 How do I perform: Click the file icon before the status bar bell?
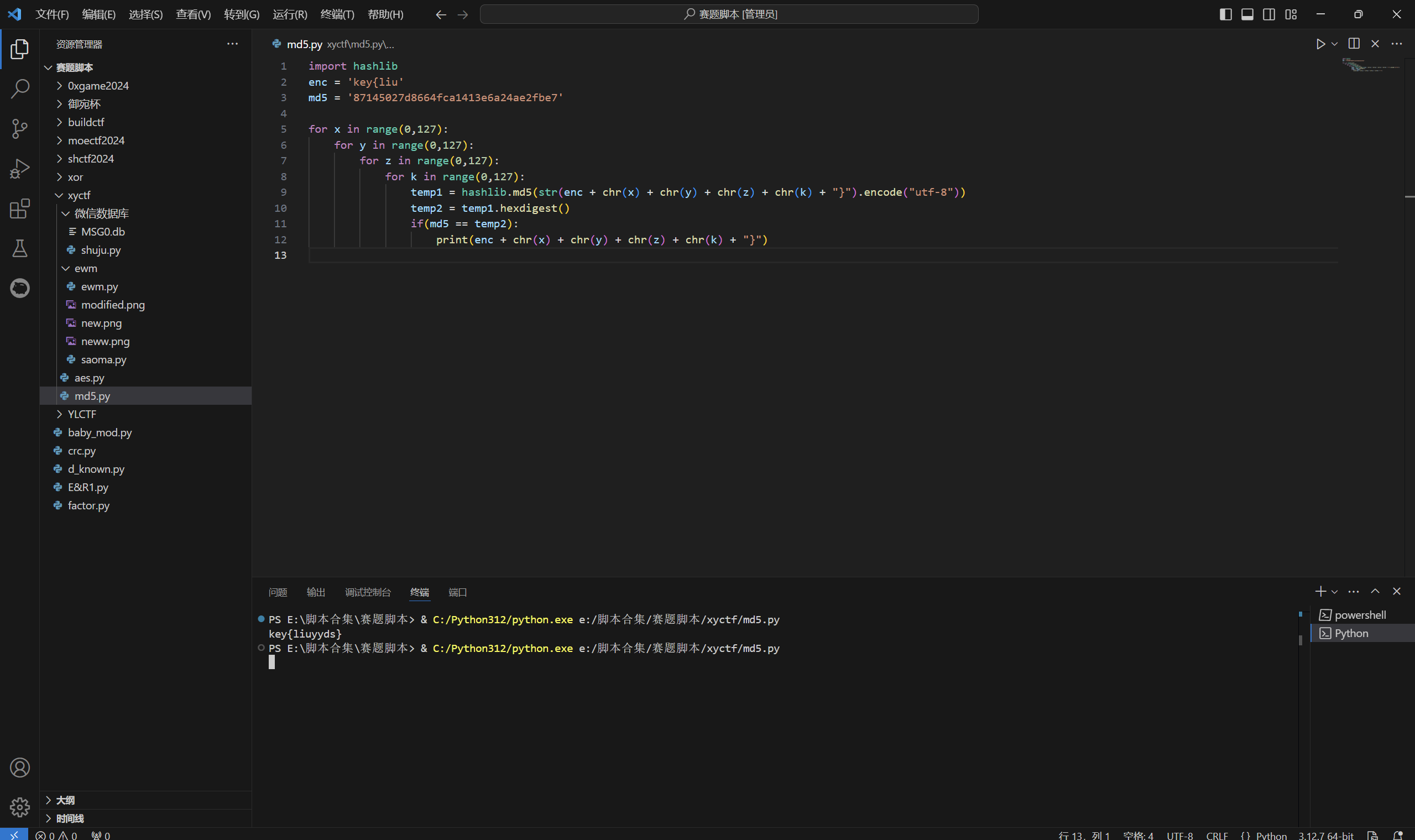(1372, 836)
